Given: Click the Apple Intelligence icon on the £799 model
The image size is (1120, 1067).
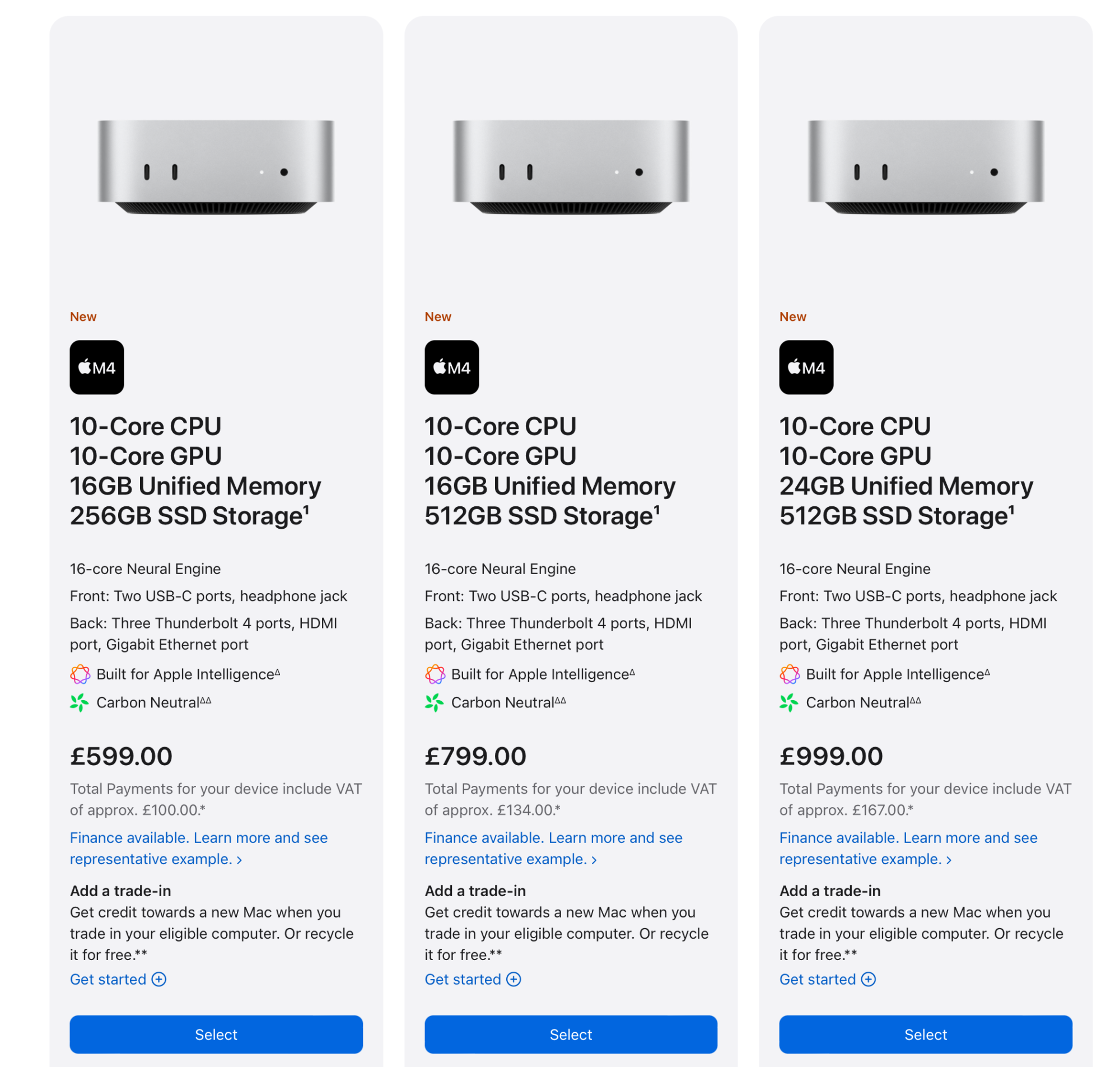Looking at the screenshot, I should coord(435,674).
